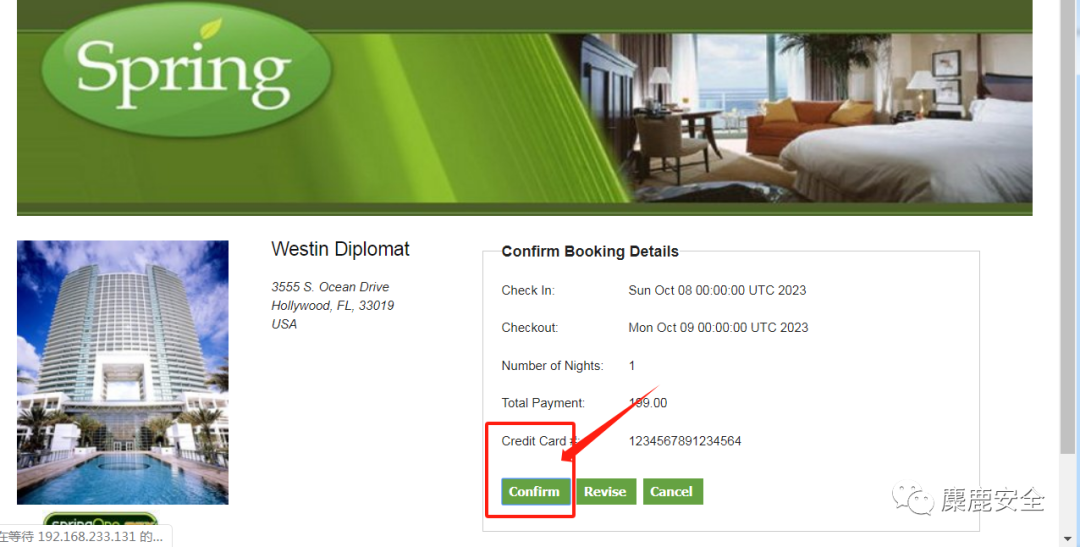Click the SpringOne badge below the photo
Viewport: 1080px width, 547px height.
tap(101, 522)
